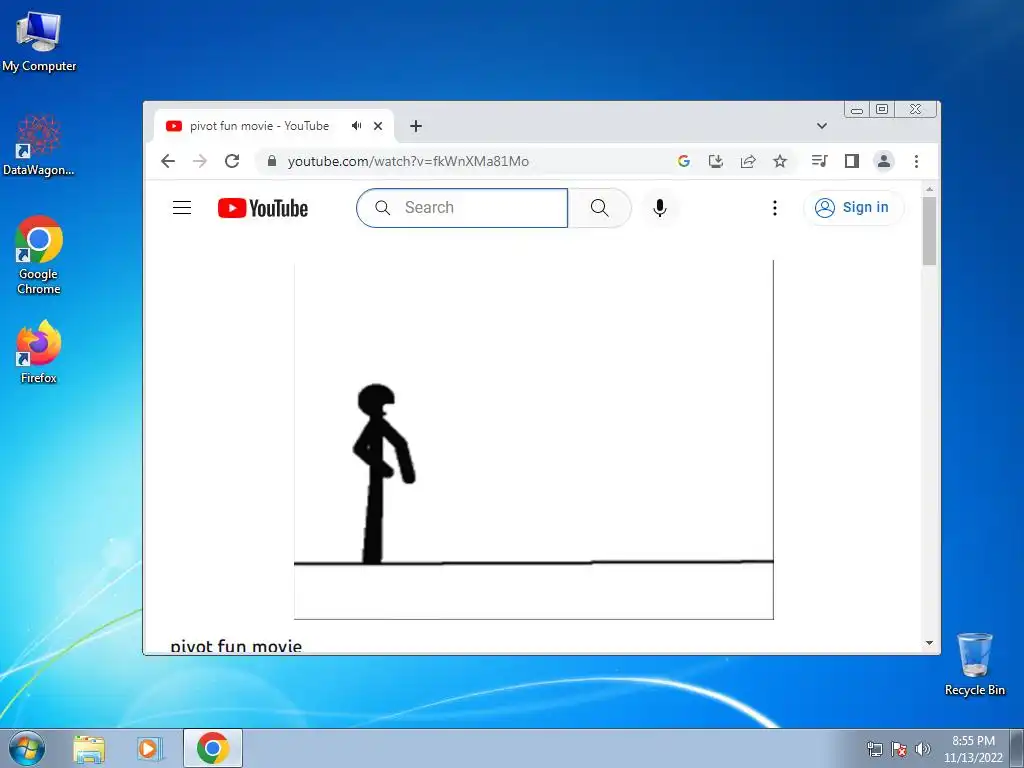View site information lock icon
The width and height of the screenshot is (1024, 768).
(x=272, y=161)
